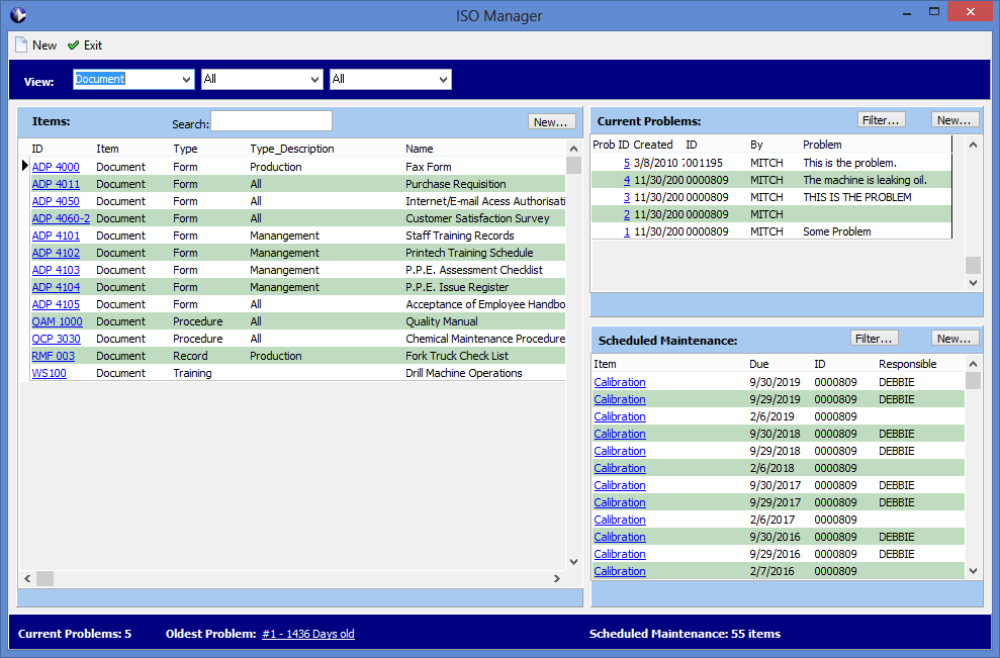Open problem ID 3 link
This screenshot has height=658, width=1000.
(x=626, y=197)
